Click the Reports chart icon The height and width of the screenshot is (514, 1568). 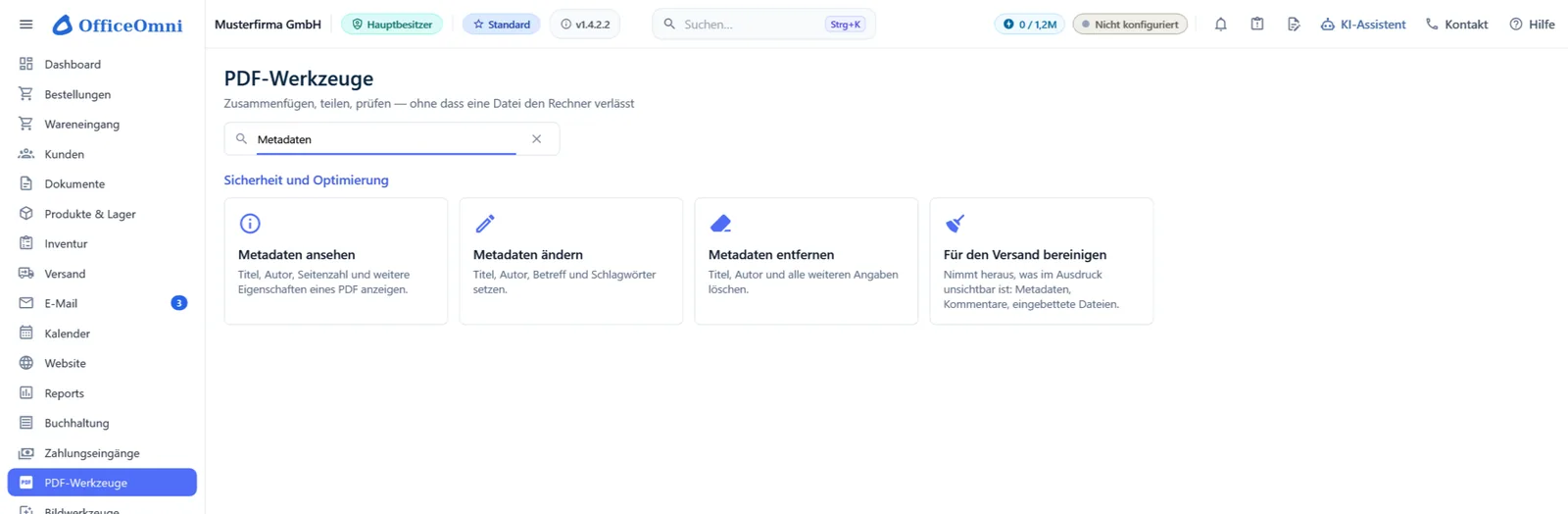(x=26, y=393)
